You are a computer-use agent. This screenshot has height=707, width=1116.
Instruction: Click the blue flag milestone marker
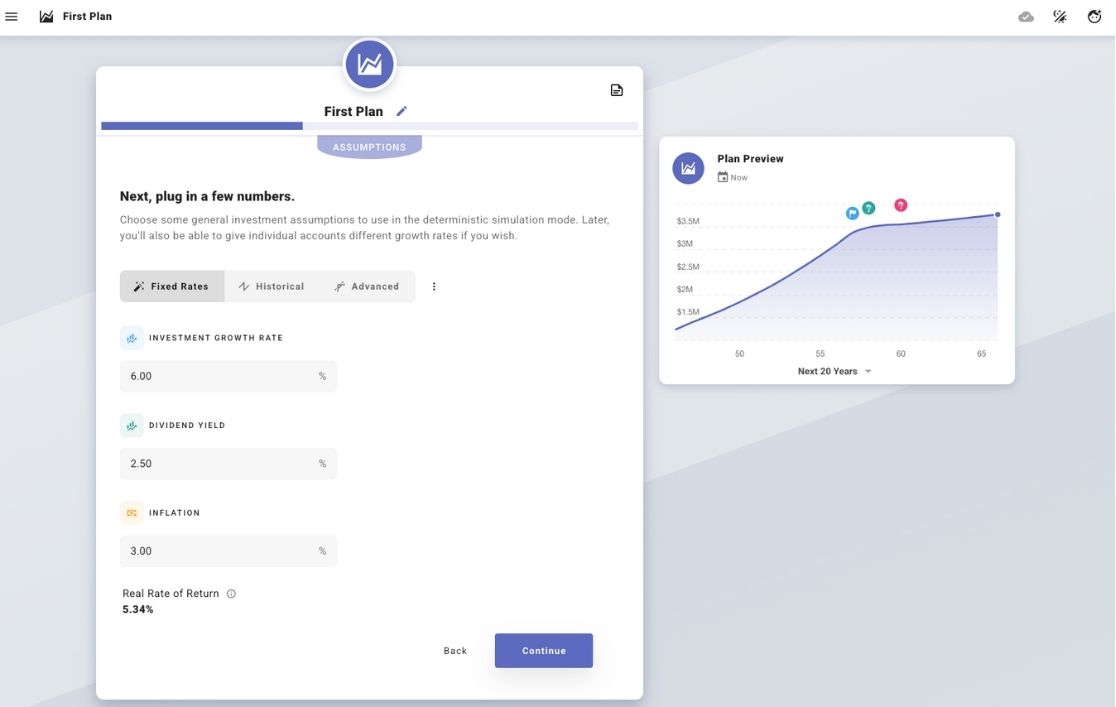click(852, 213)
